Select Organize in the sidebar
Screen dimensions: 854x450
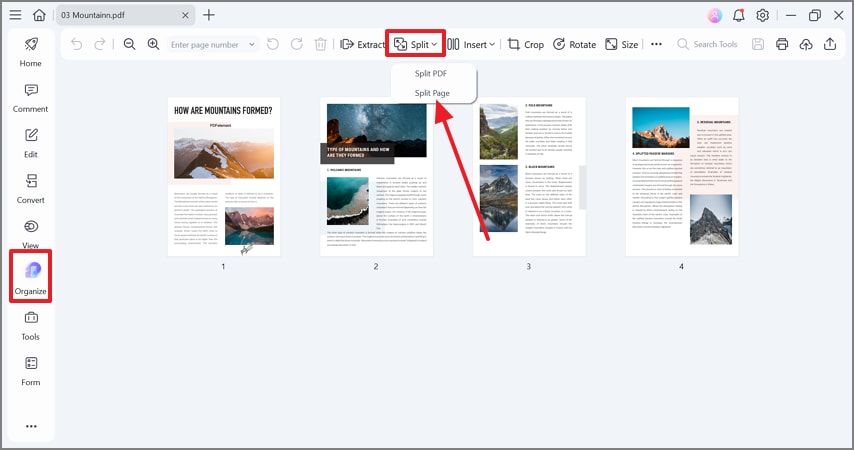click(30, 276)
